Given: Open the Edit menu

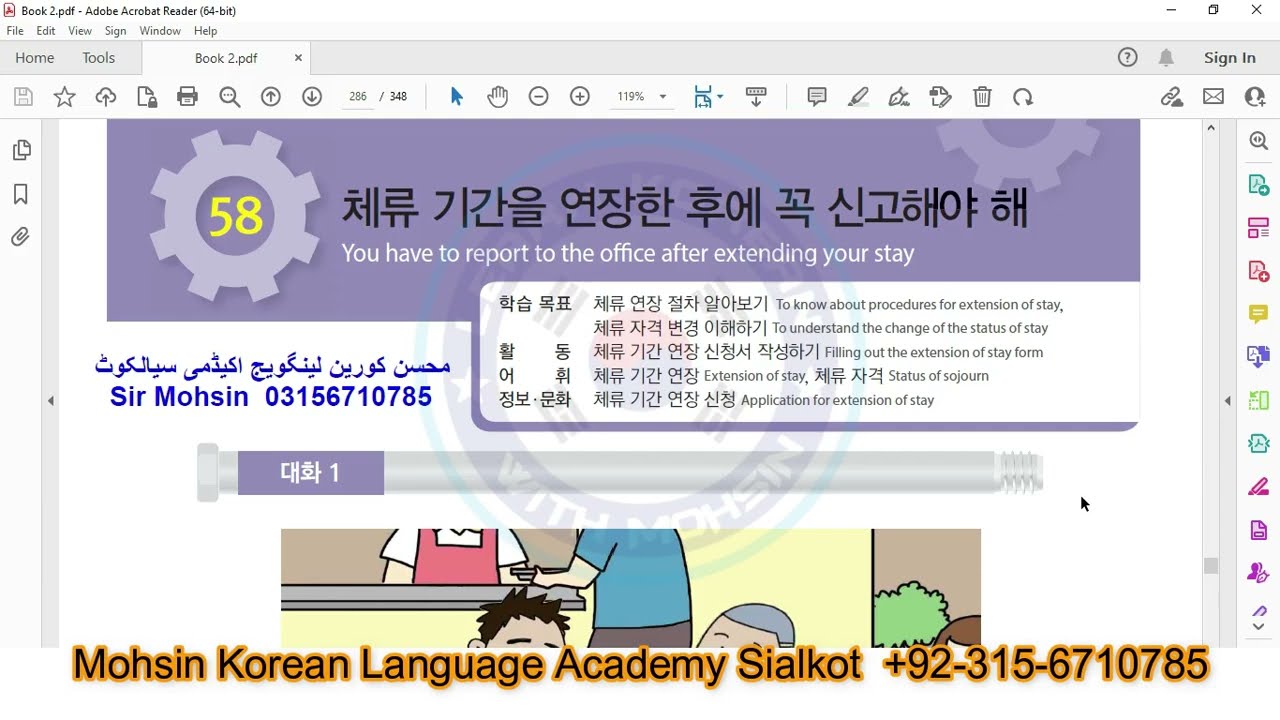Looking at the screenshot, I should click(46, 31).
